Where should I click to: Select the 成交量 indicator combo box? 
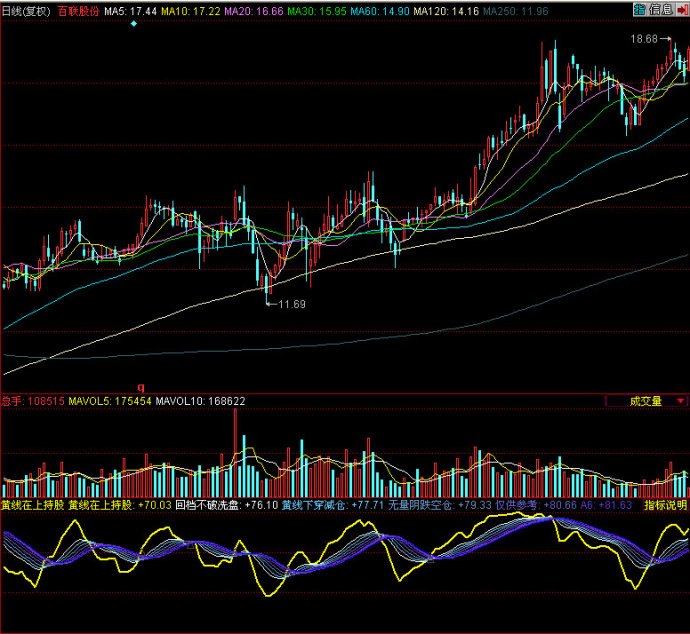pos(645,400)
